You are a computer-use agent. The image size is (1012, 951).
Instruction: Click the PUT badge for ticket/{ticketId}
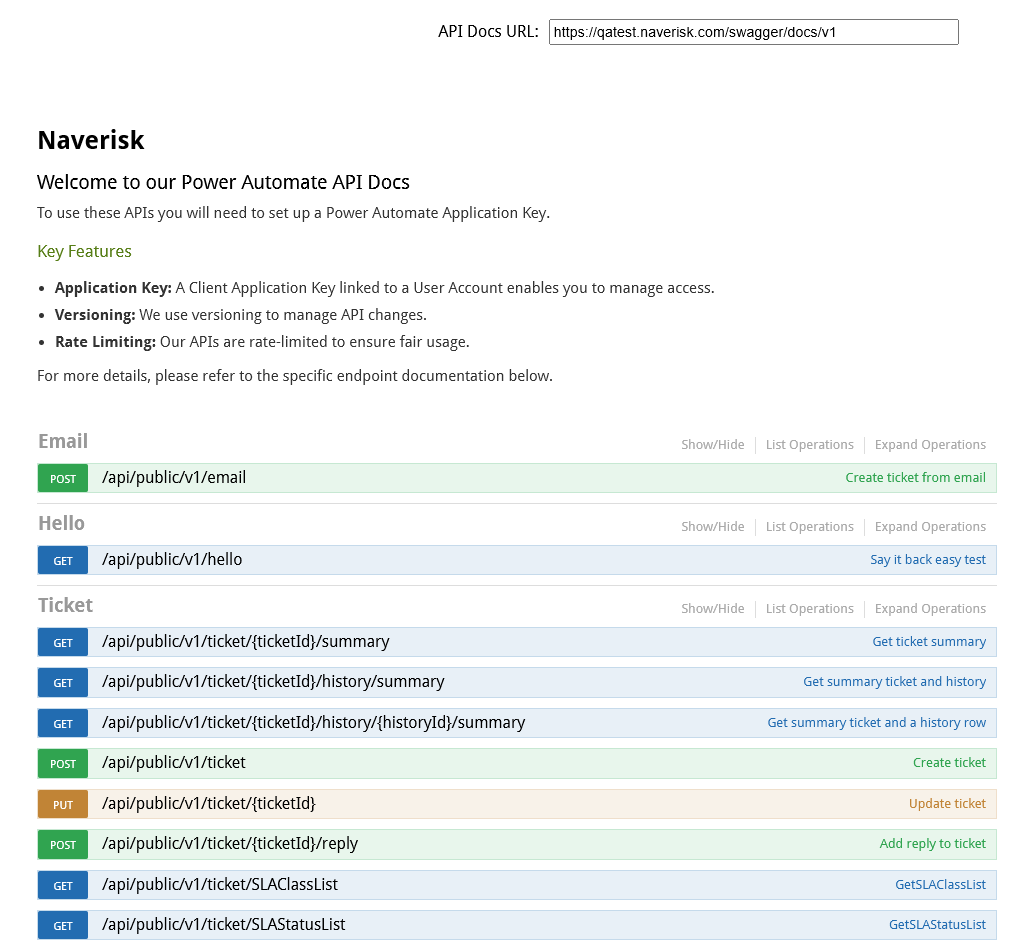(x=63, y=804)
